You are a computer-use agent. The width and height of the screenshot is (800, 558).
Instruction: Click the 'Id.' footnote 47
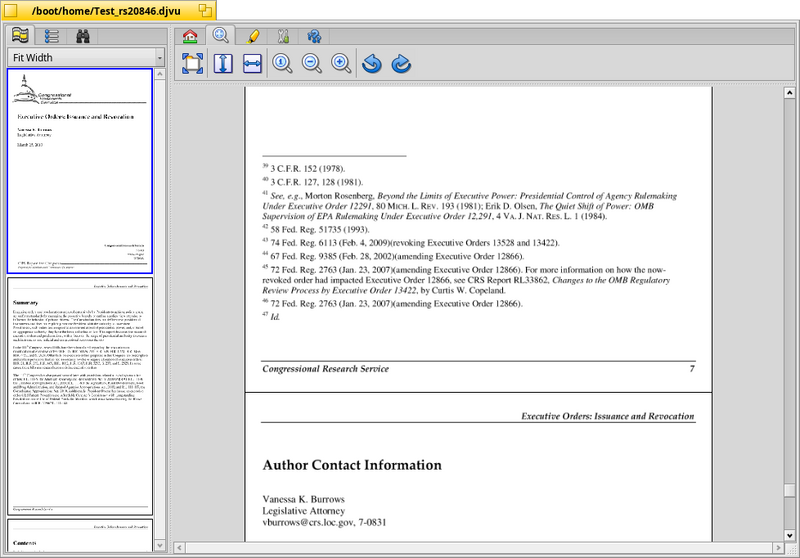coord(275,317)
